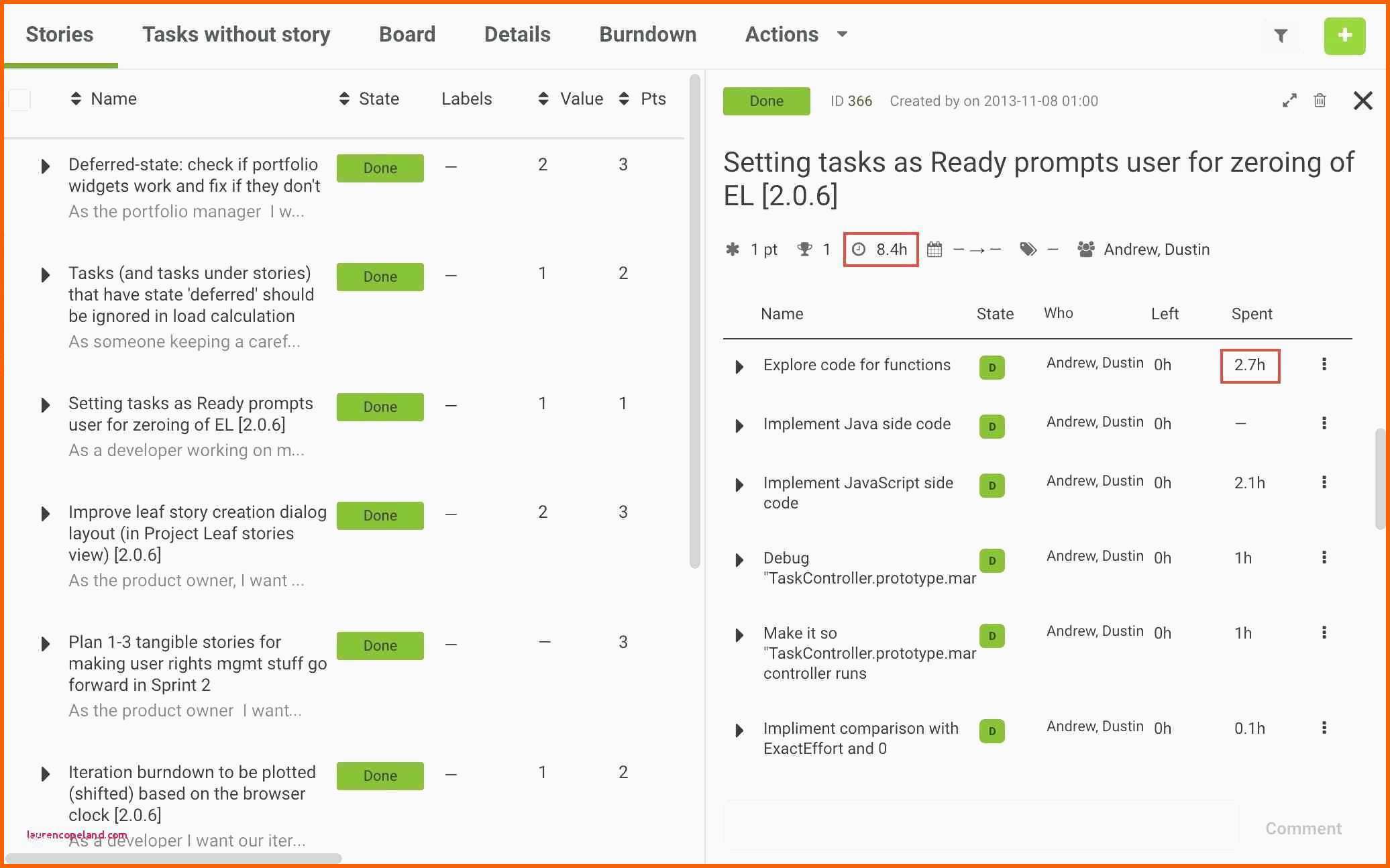Viewport: 1390px width, 868px height.
Task: Open kebab menu for Explore code task
Action: [1324, 364]
